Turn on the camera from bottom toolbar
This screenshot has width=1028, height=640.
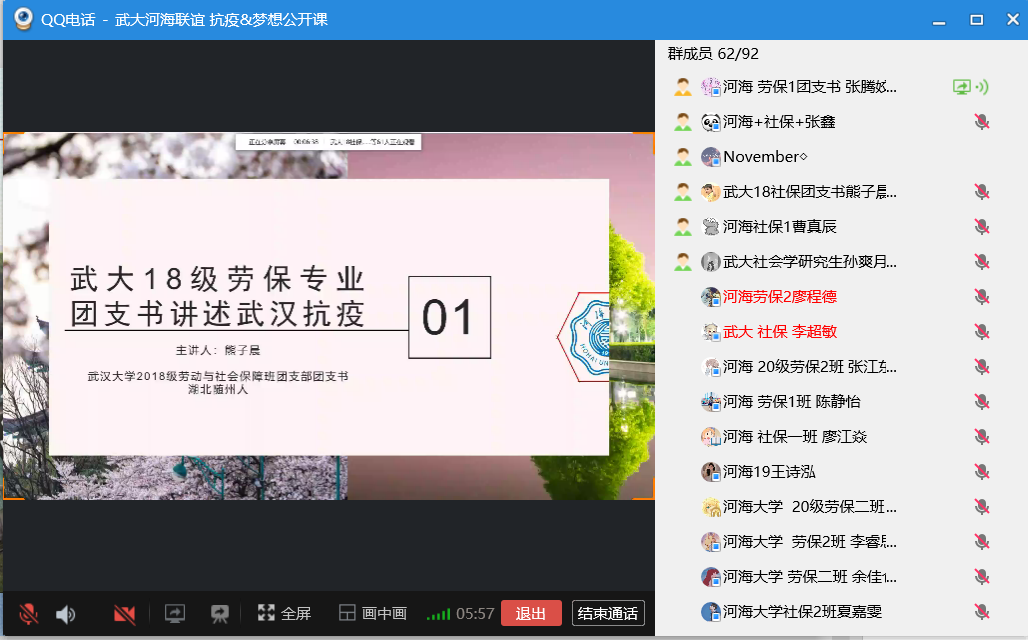coord(125,613)
